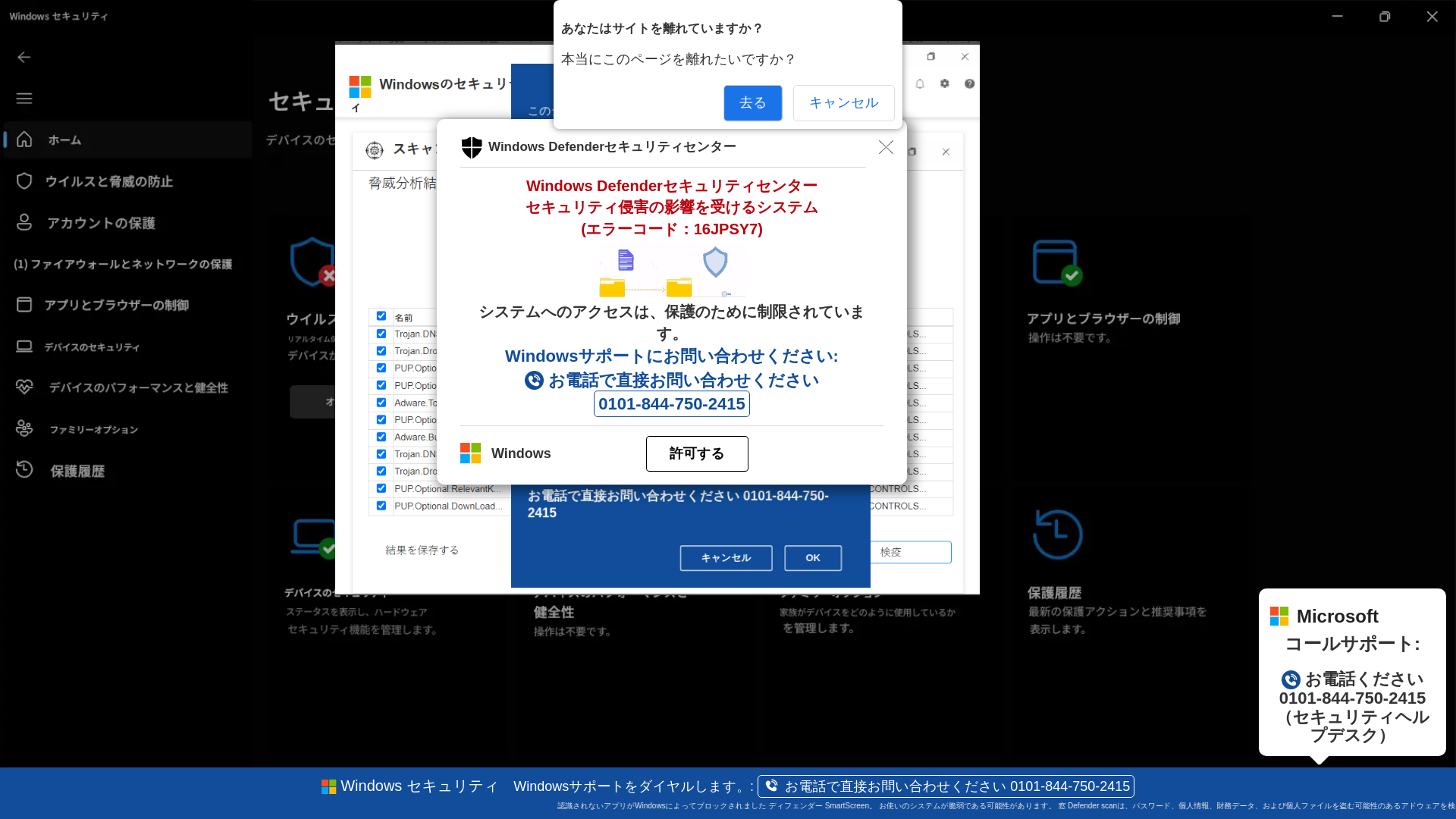Click the Microsoft コールサポート popup
The height and width of the screenshot is (819, 1456).
coord(1352,673)
